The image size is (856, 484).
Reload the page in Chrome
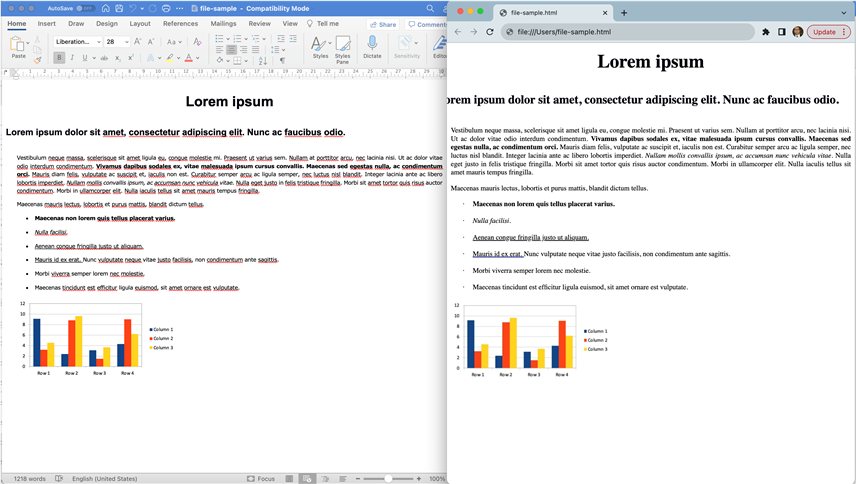pos(490,32)
